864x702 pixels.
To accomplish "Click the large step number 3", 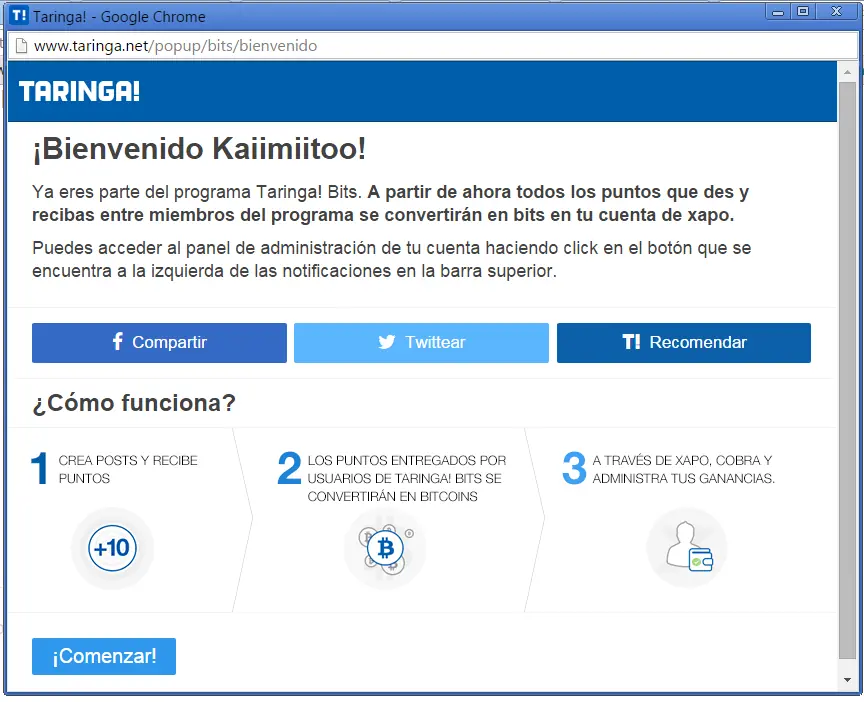I will 574,468.
